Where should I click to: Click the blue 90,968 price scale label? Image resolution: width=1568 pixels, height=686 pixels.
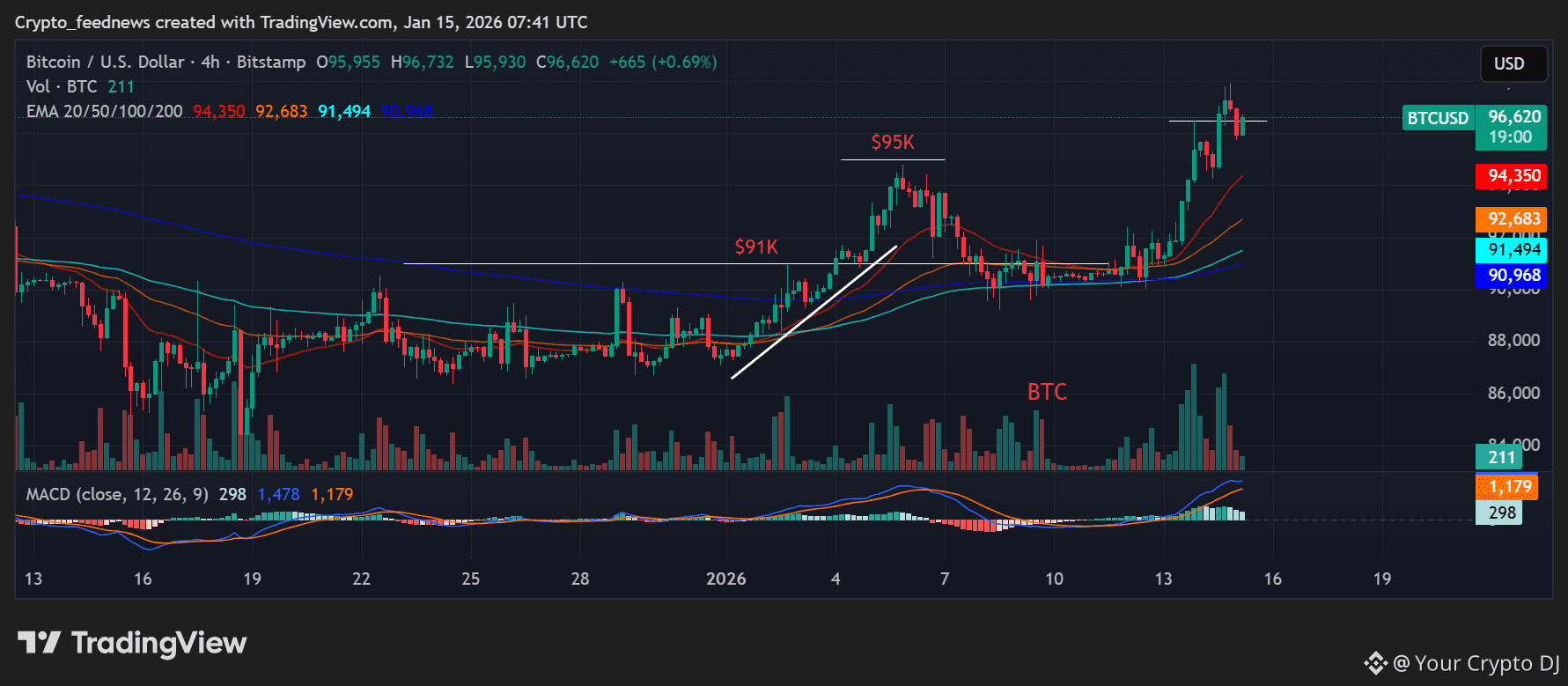(1511, 276)
